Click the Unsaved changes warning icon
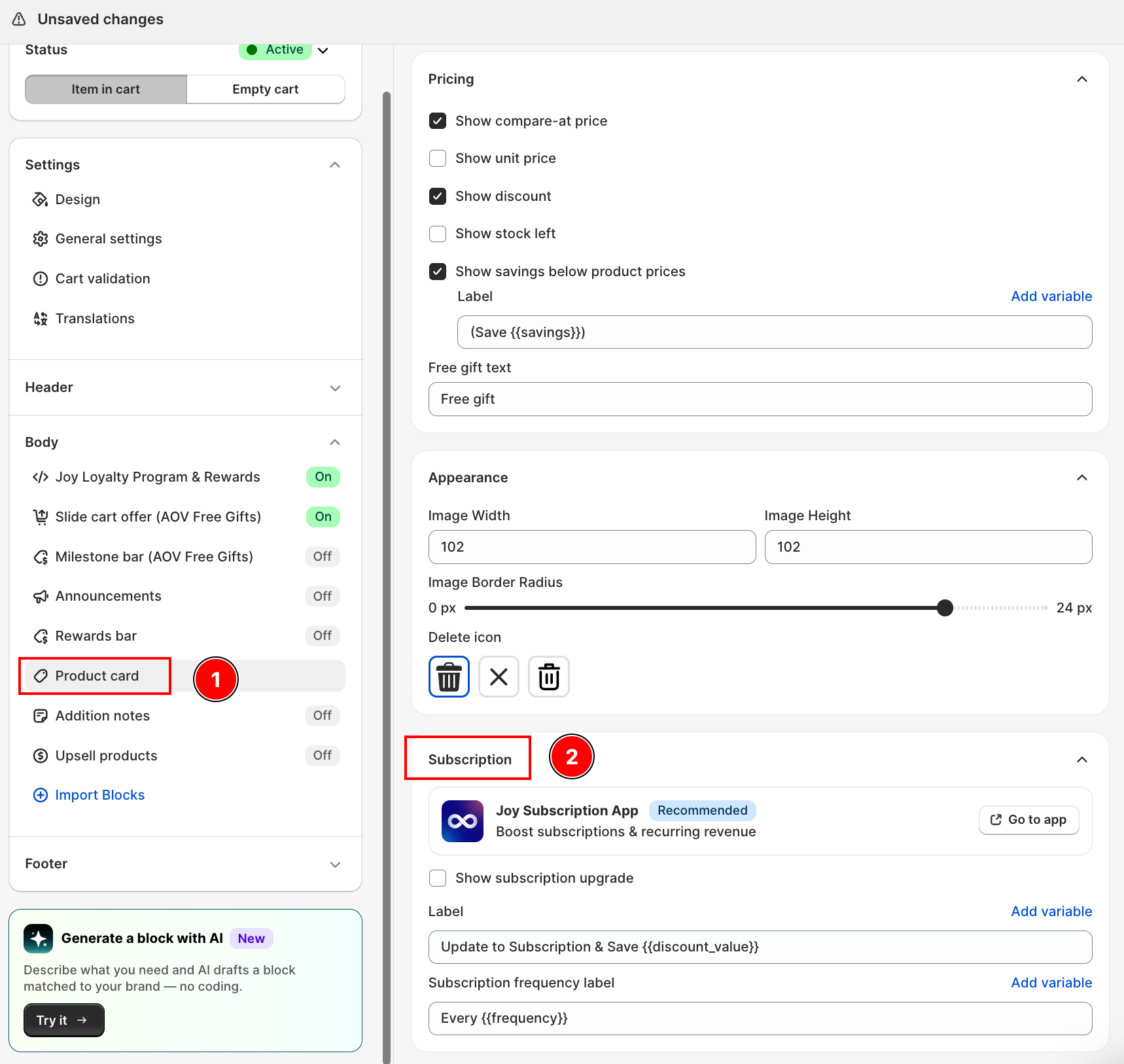 [20, 19]
